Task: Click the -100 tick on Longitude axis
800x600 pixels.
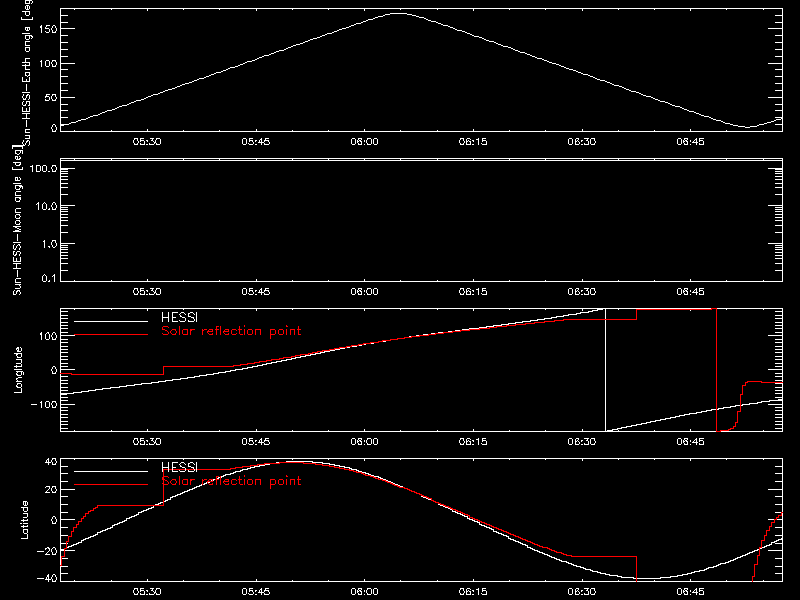Action: tap(44, 405)
